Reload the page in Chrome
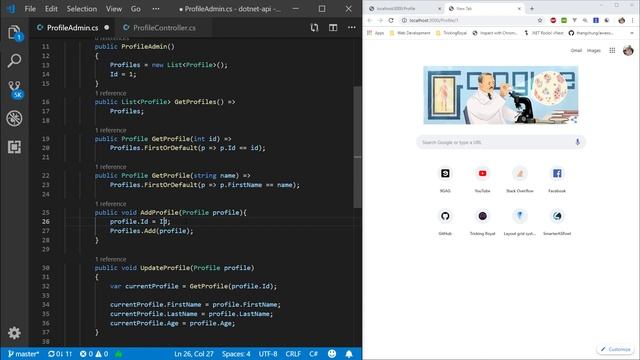The width and height of the screenshot is (640, 360). click(391, 20)
